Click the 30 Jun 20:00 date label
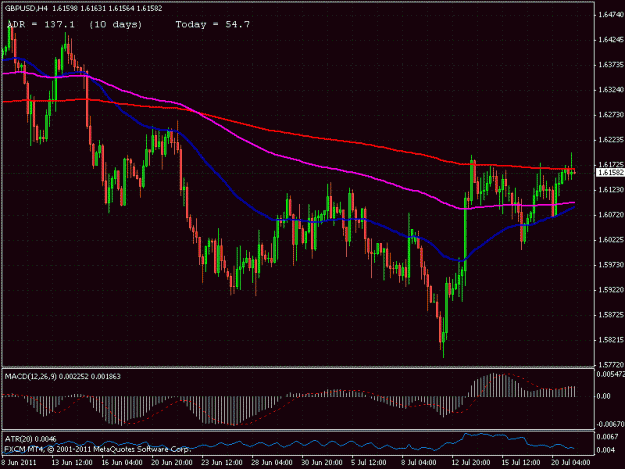 322,463
